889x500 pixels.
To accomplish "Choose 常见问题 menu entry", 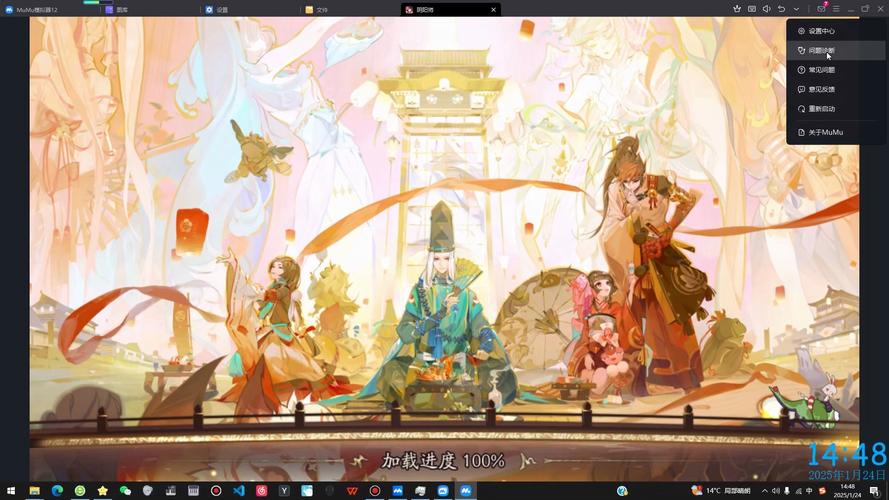I will pos(821,70).
